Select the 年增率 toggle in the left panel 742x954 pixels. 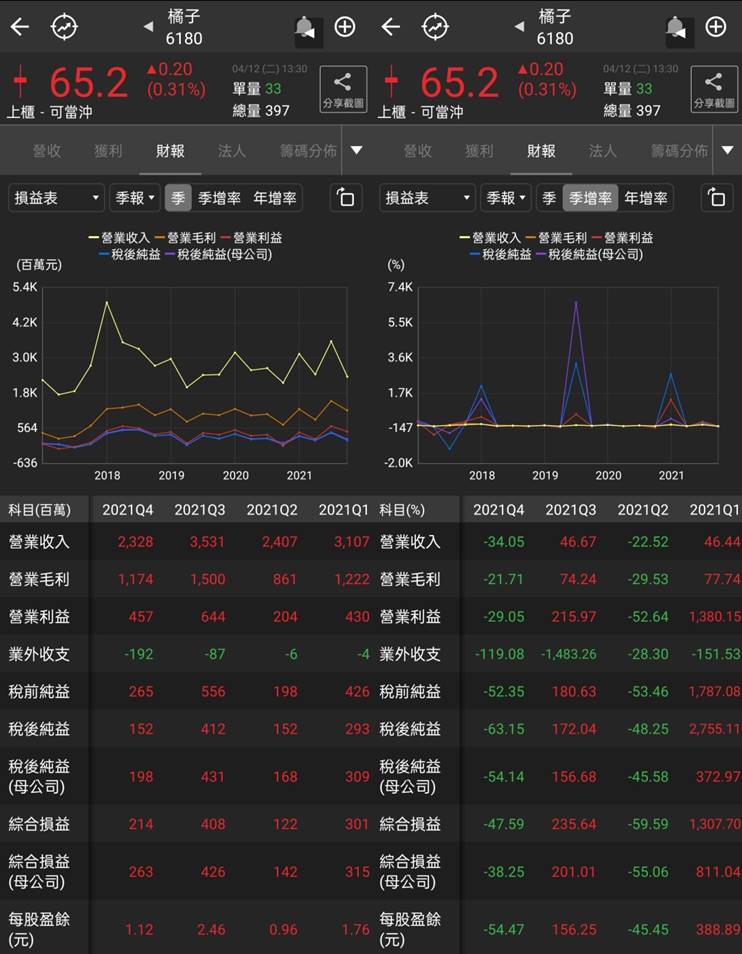[x=274, y=198]
